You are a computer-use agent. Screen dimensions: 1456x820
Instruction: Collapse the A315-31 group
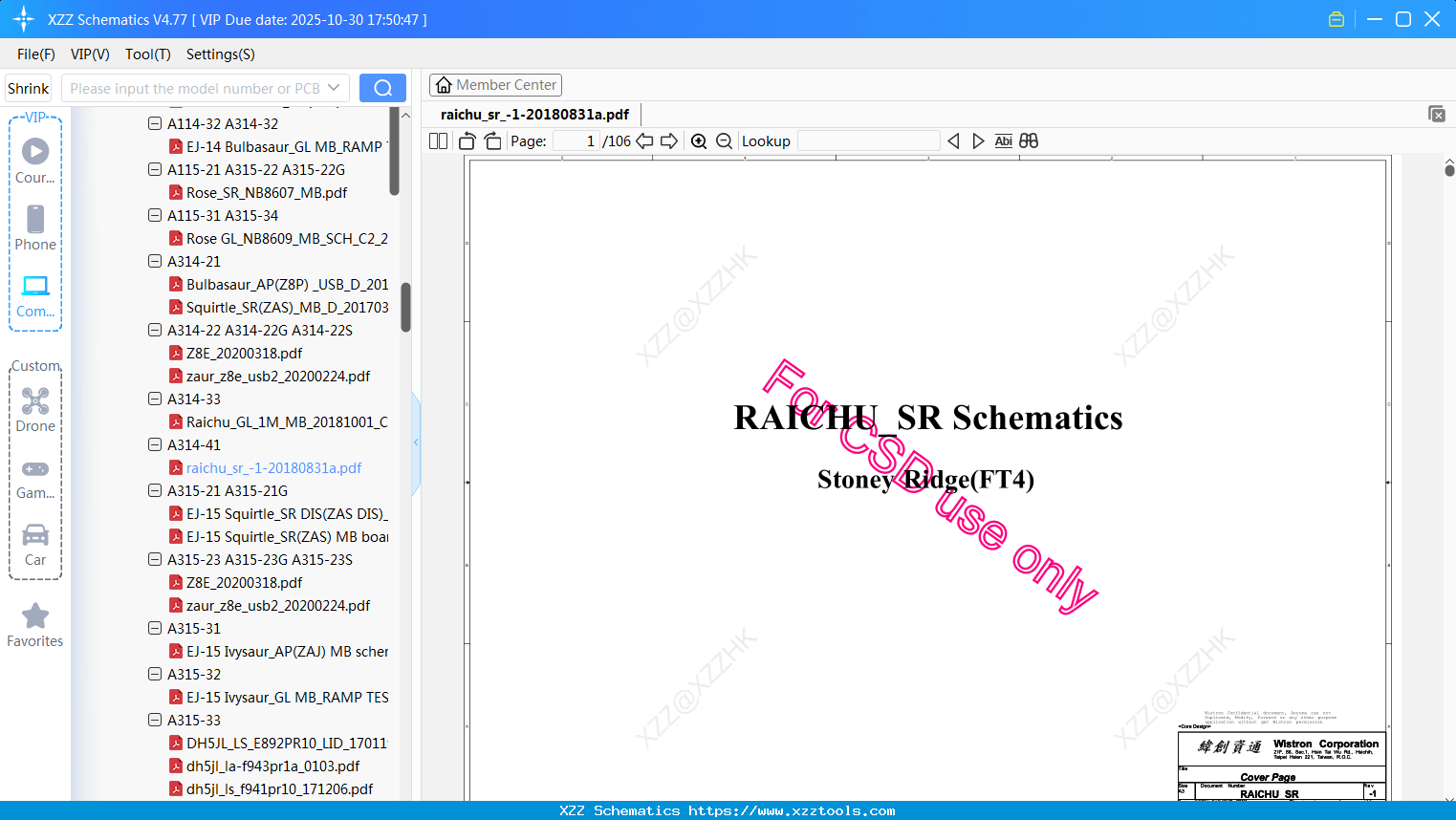point(155,628)
